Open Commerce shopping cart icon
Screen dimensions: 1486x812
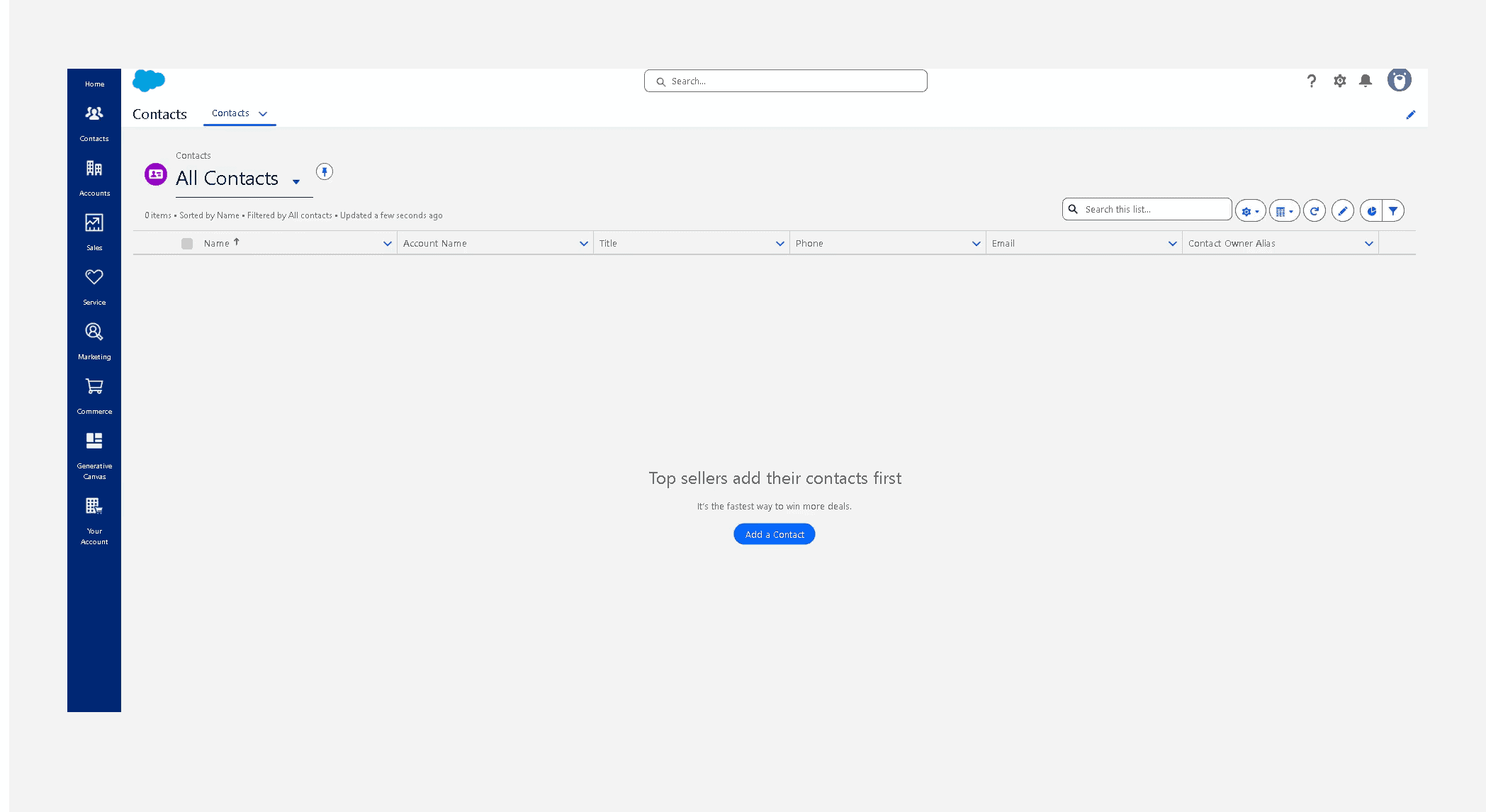pos(94,387)
